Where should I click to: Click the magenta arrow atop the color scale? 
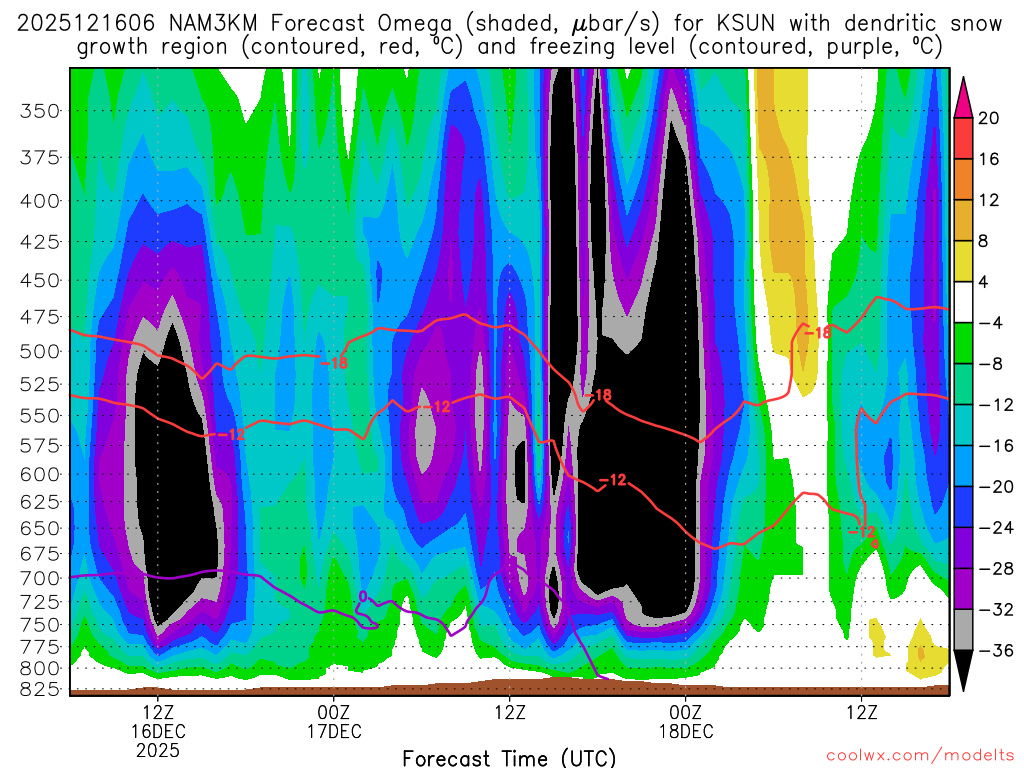pos(963,98)
